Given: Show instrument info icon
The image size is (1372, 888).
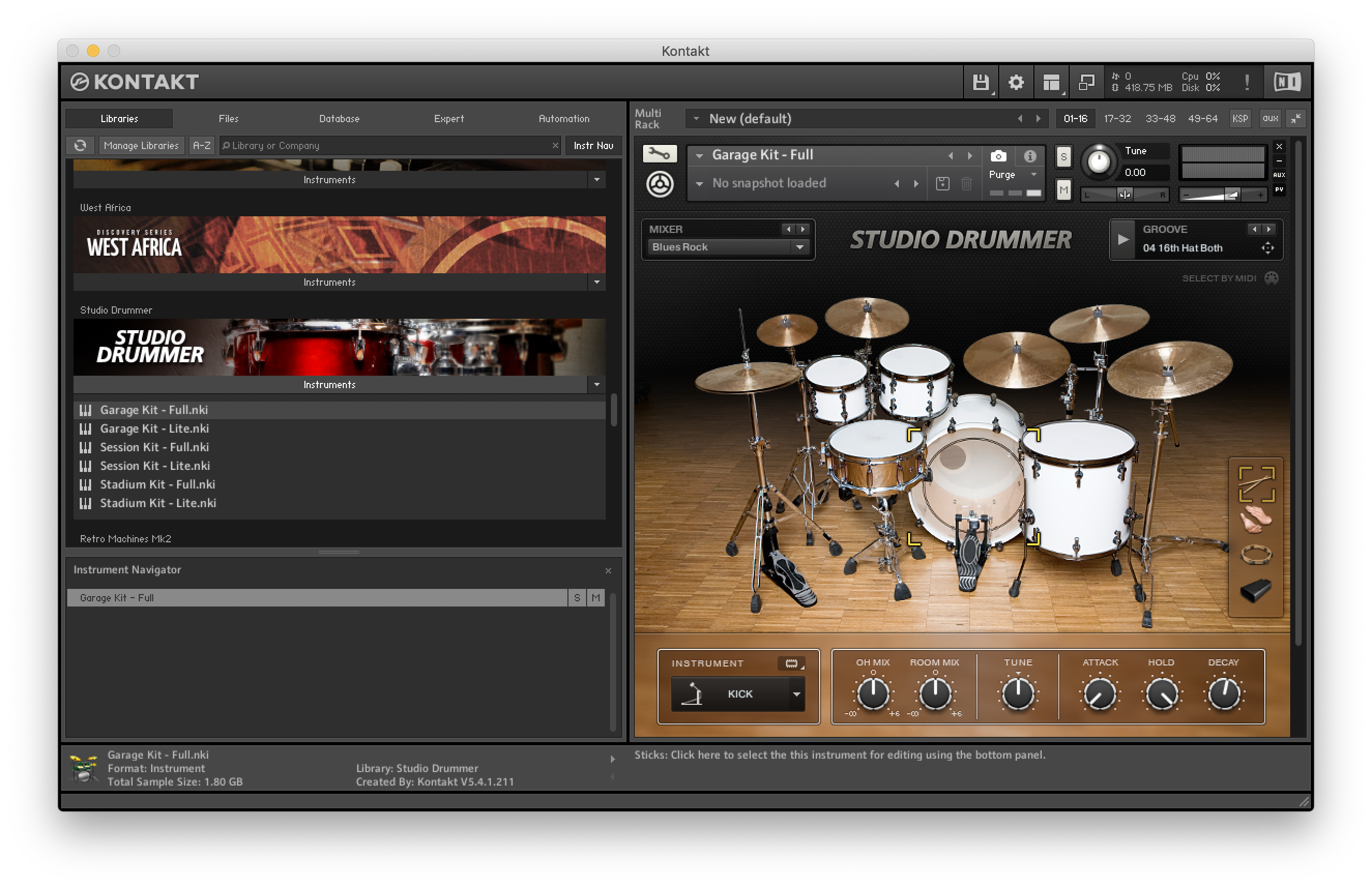Looking at the screenshot, I should coord(1030,156).
